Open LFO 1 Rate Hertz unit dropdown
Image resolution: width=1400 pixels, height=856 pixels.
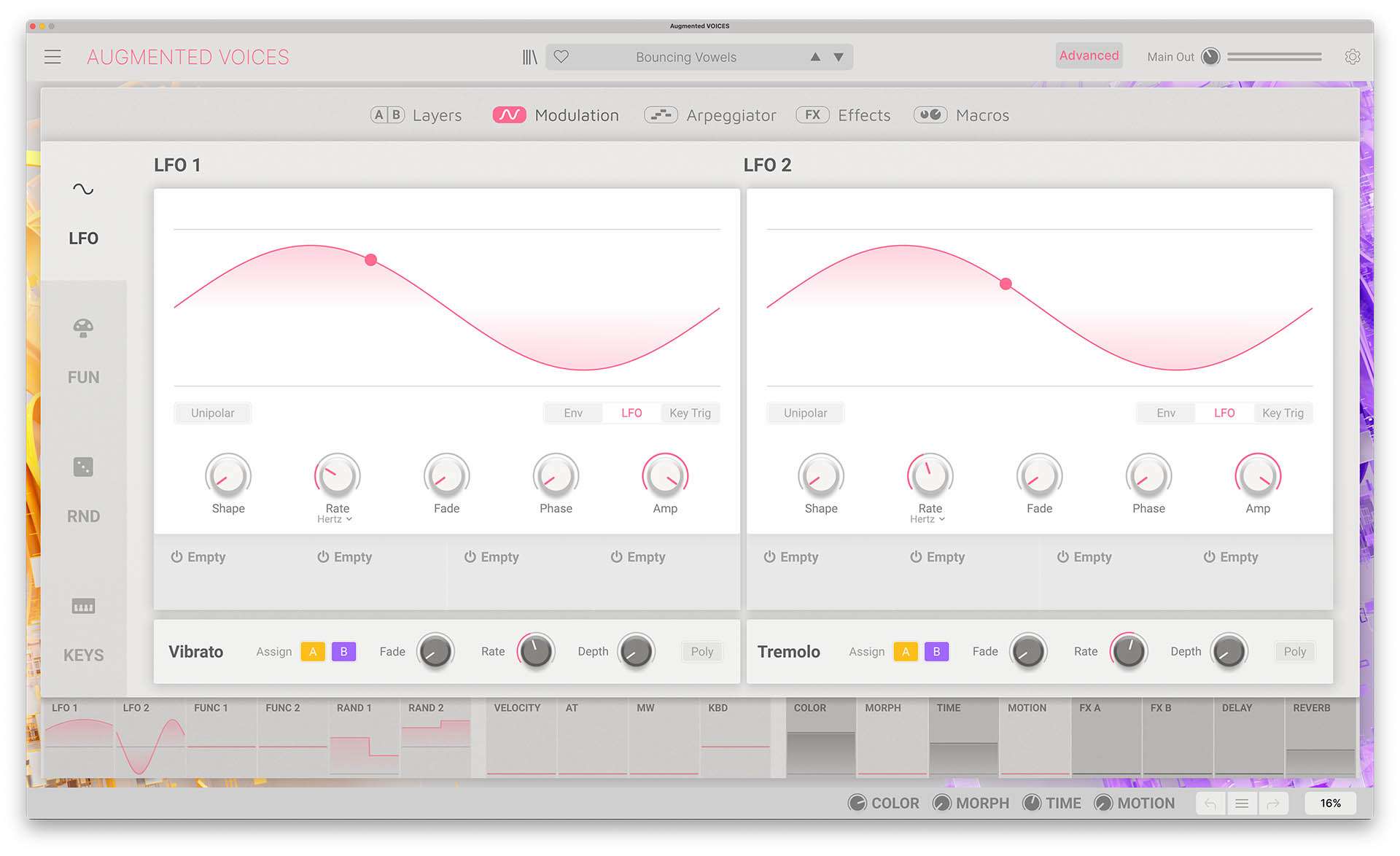click(335, 519)
